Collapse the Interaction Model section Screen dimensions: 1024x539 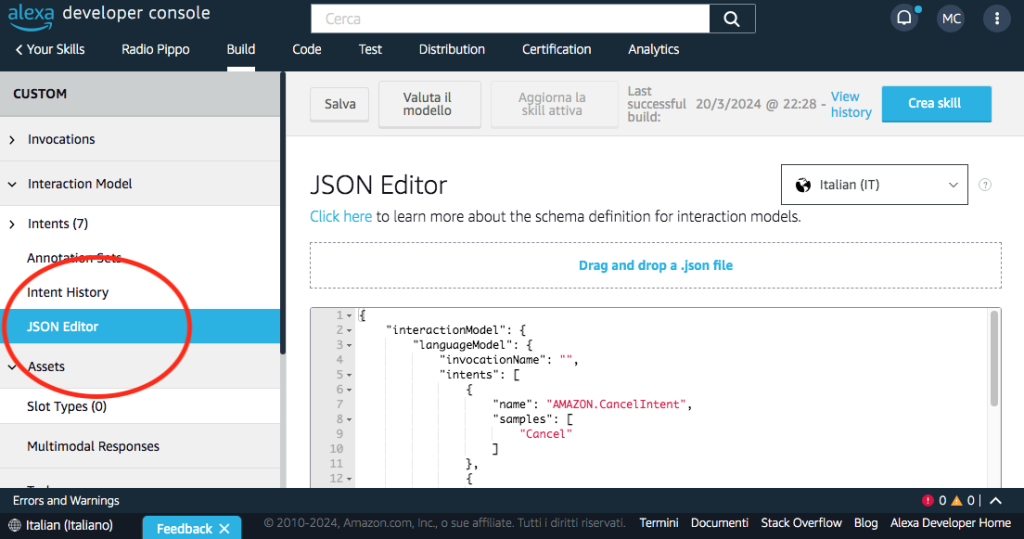(x=12, y=184)
